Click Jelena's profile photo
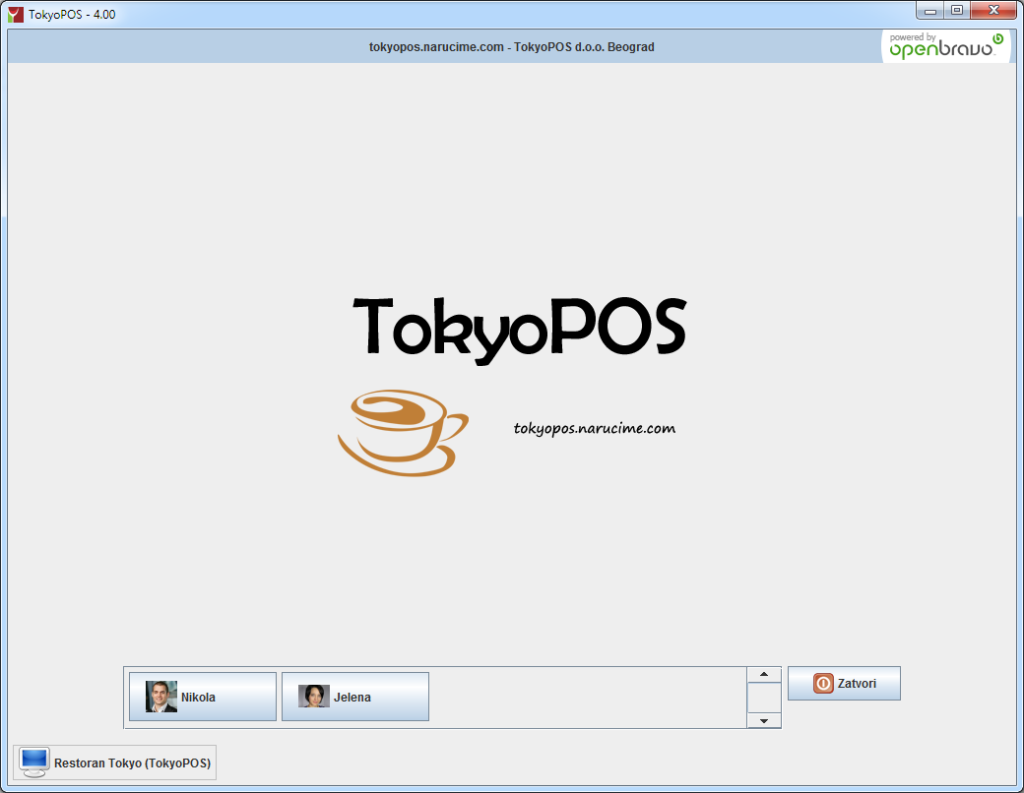The width and height of the screenshot is (1024, 793). 313,696
